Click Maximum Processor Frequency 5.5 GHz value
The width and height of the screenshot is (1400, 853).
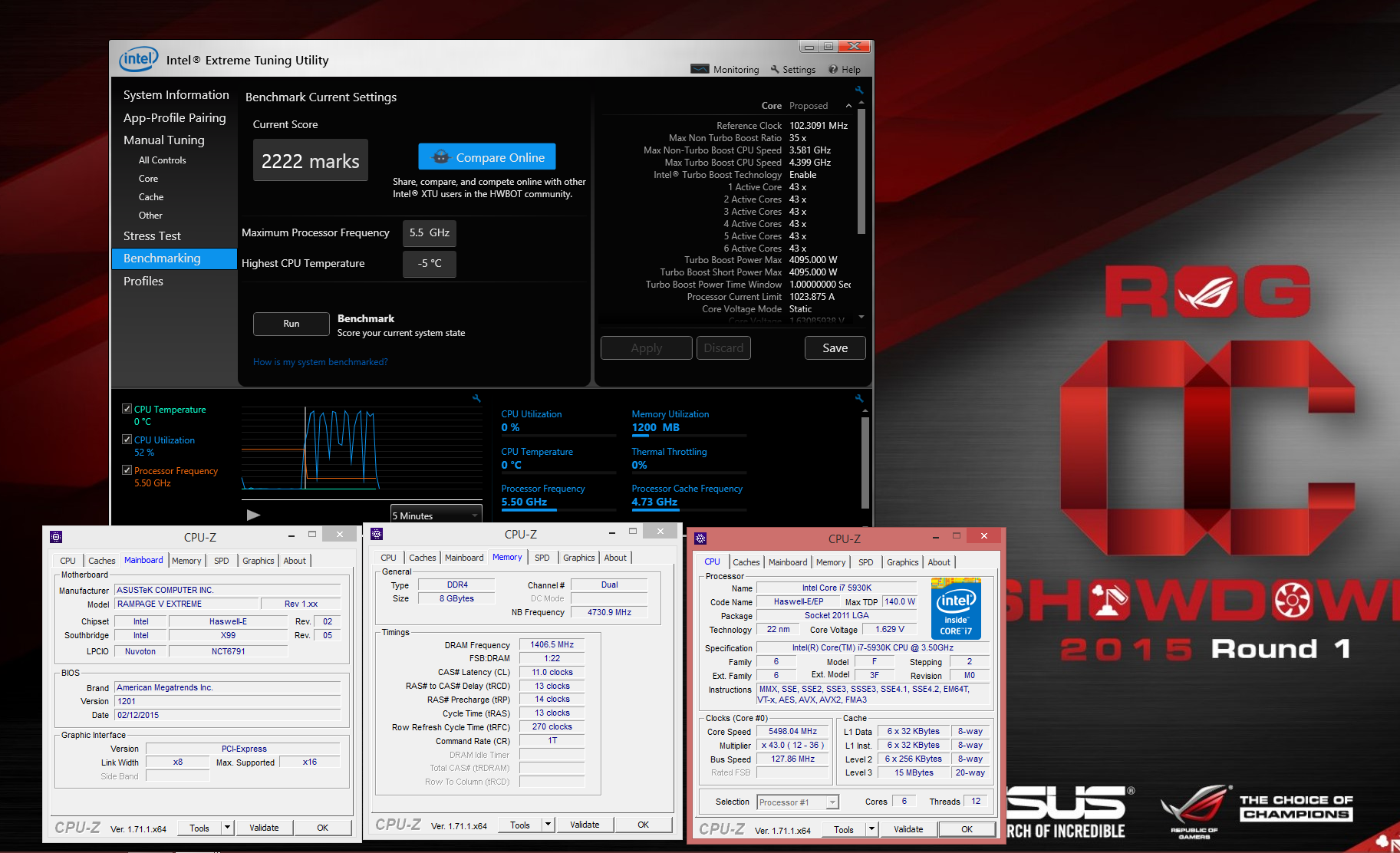coord(430,232)
